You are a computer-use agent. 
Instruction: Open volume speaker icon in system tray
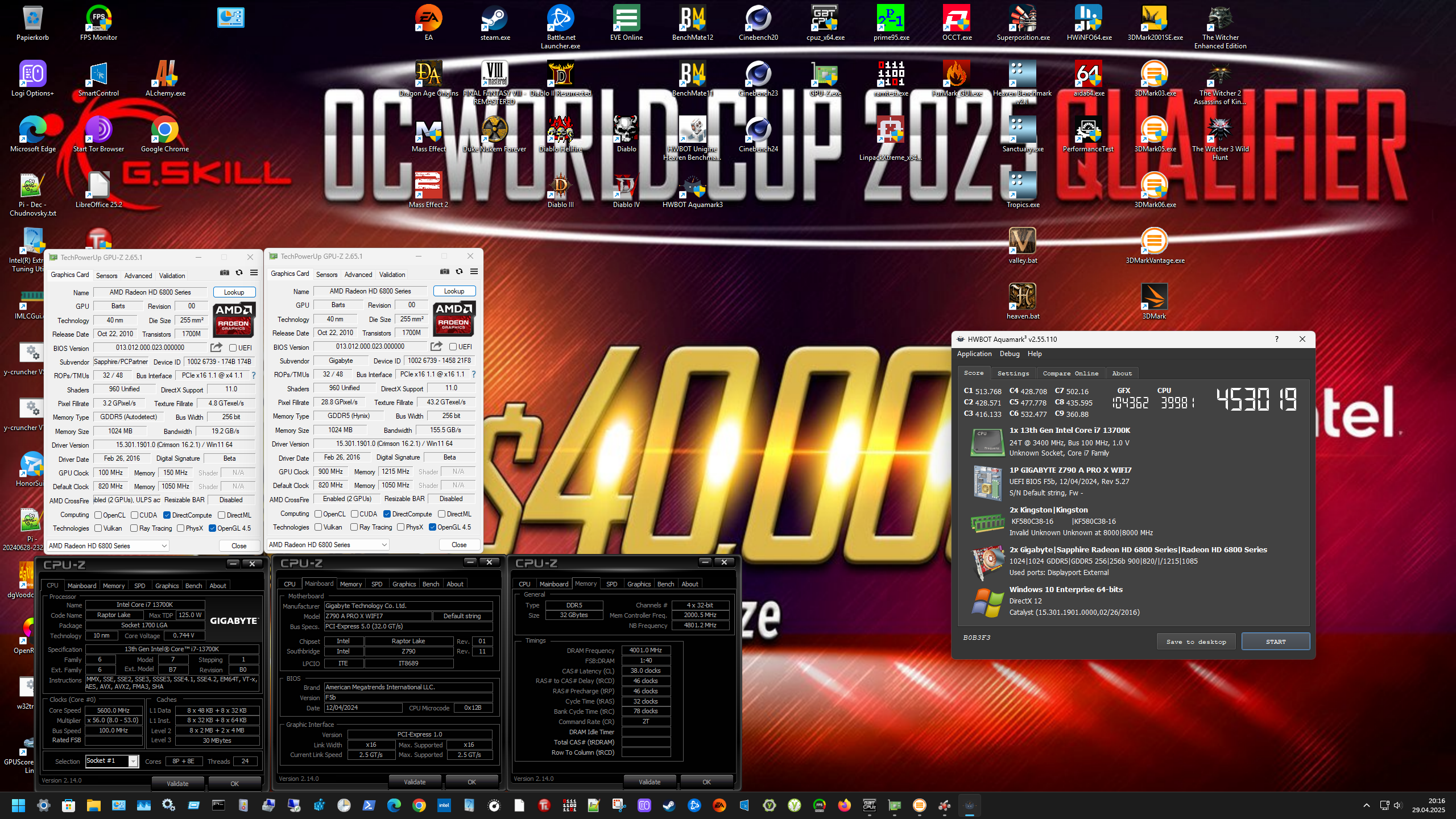coord(1398,805)
